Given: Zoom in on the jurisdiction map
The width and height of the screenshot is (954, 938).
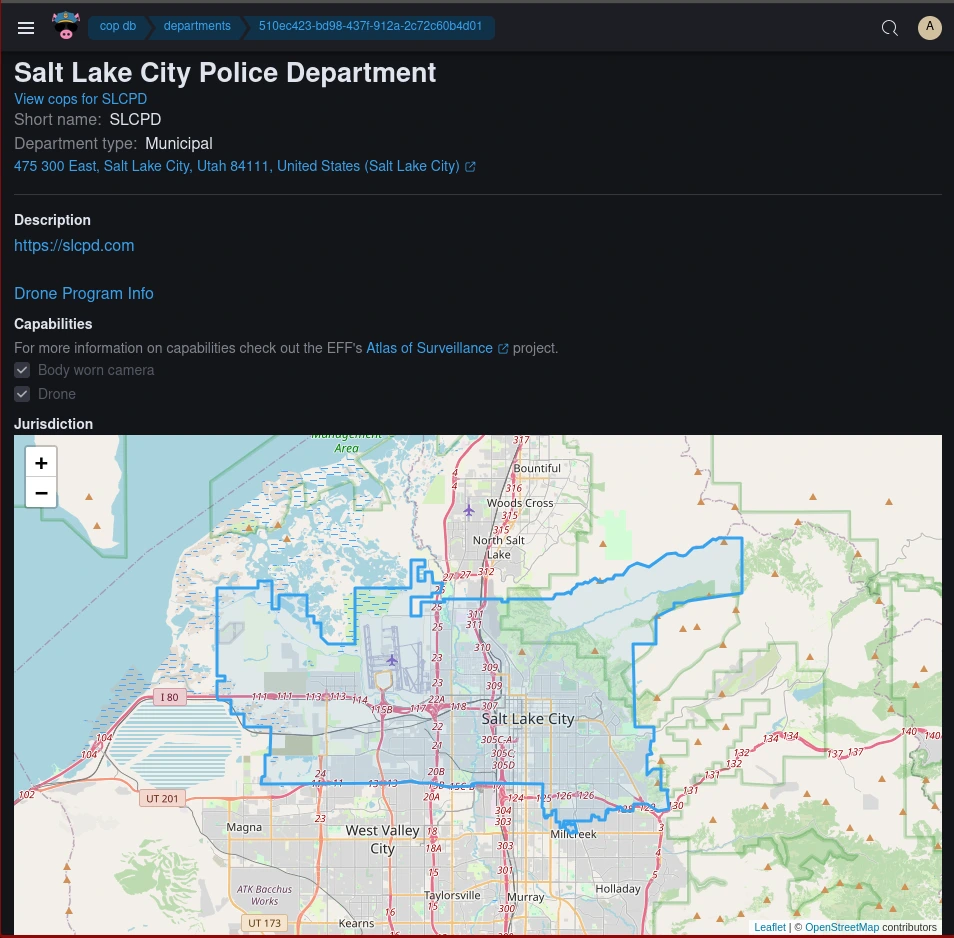Looking at the screenshot, I should [x=41, y=462].
